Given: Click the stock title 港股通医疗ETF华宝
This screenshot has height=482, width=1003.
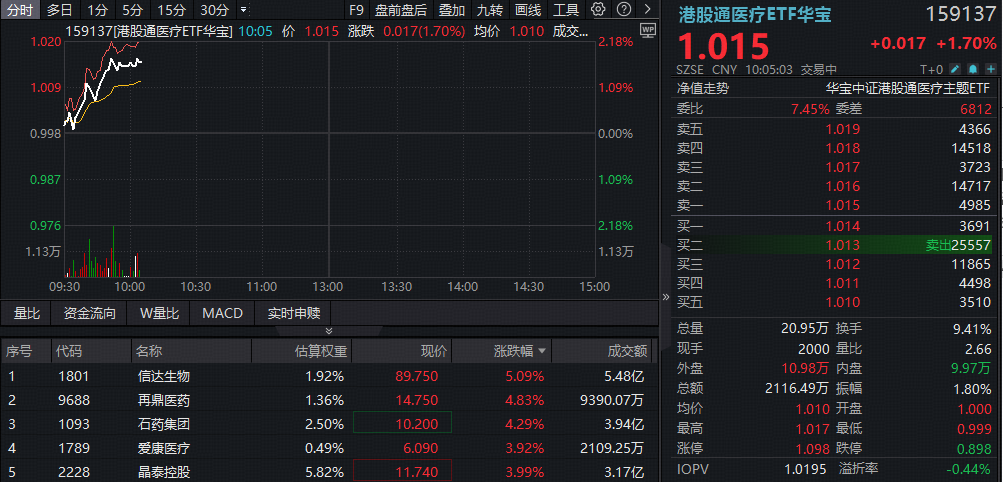Looking at the screenshot, I should pyautogui.click(x=755, y=14).
